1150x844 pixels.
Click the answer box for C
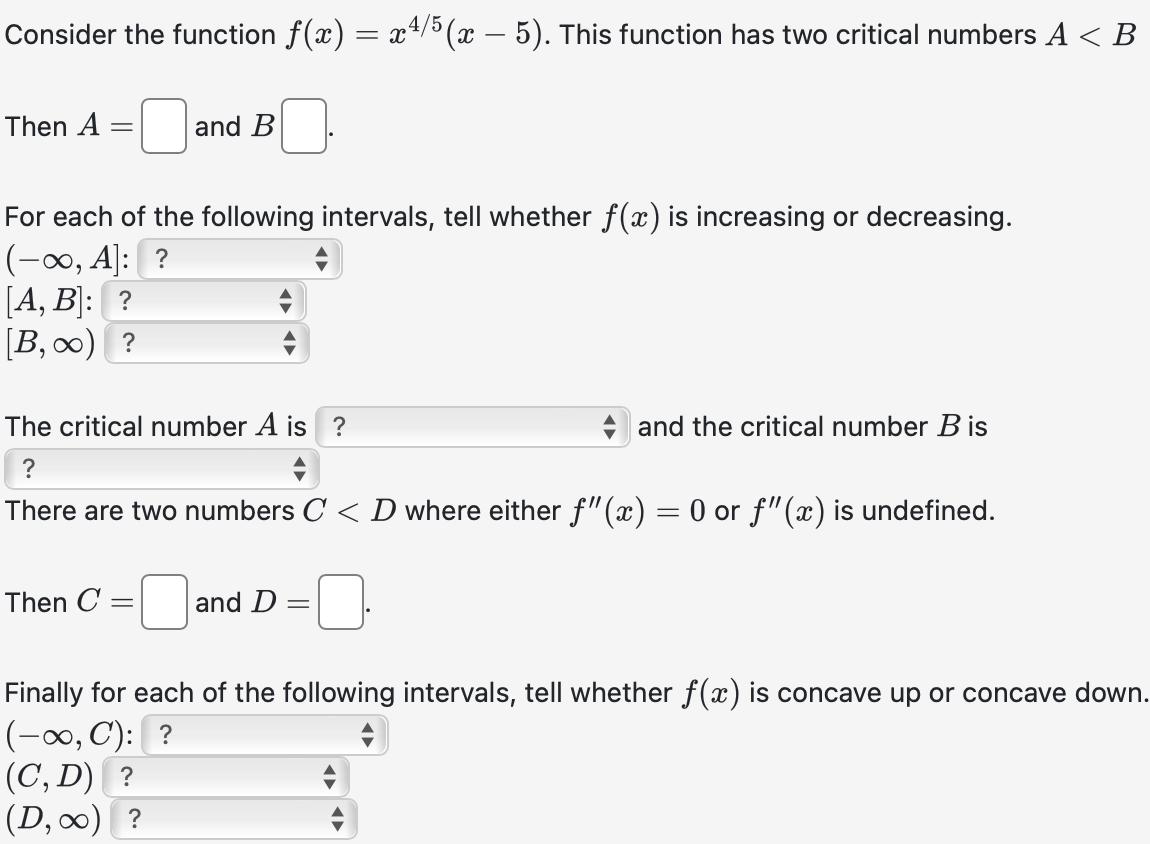pyautogui.click(x=163, y=603)
